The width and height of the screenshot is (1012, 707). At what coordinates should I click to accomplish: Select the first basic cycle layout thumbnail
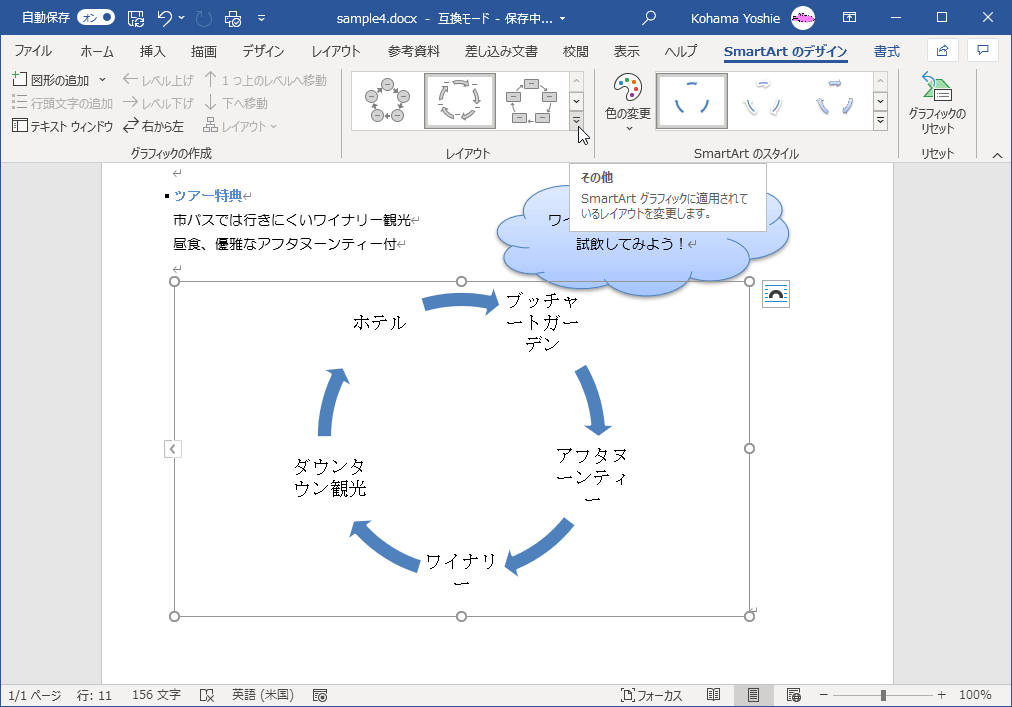point(386,100)
